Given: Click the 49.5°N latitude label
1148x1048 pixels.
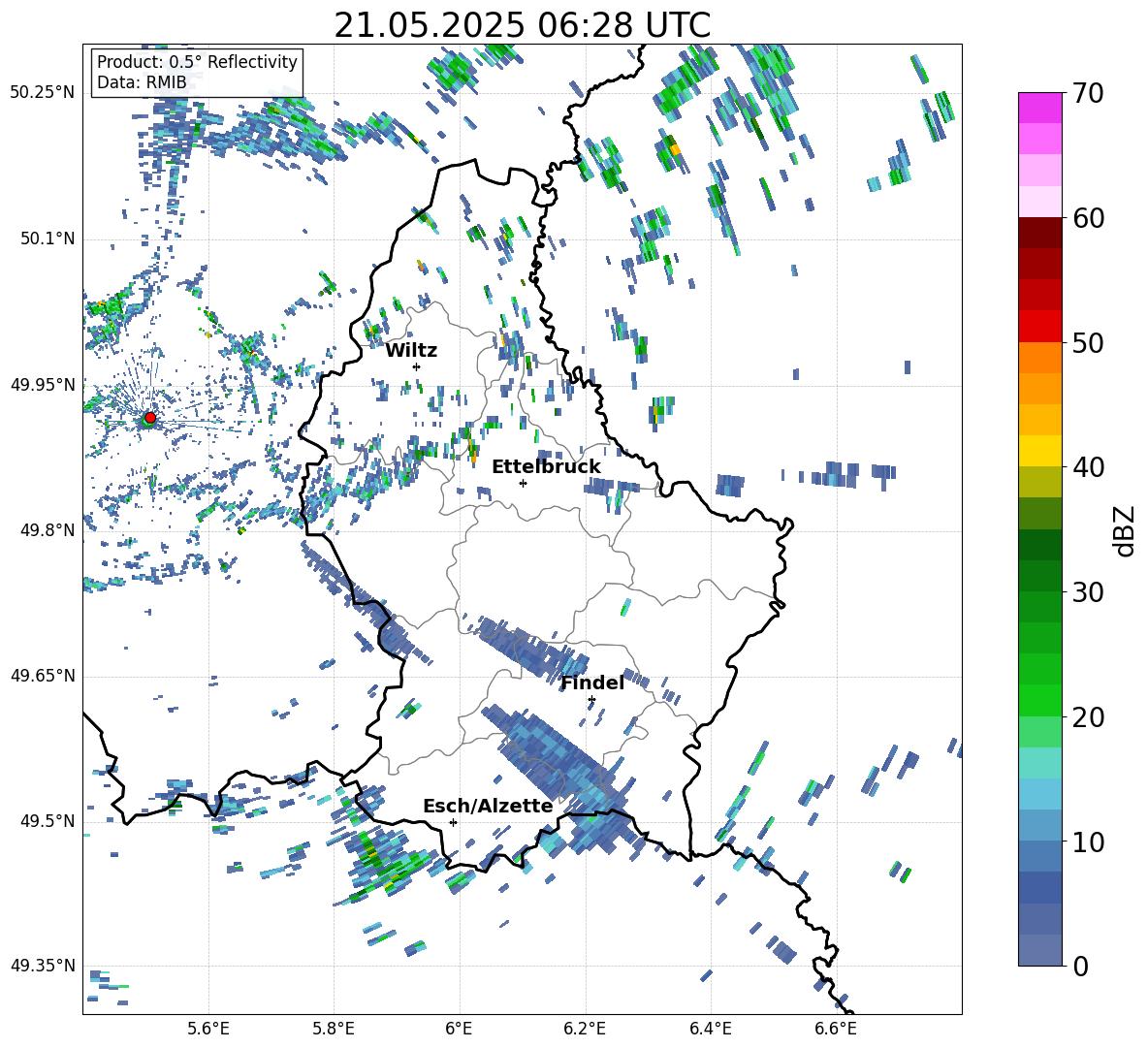Looking at the screenshot, I should coord(47,821).
